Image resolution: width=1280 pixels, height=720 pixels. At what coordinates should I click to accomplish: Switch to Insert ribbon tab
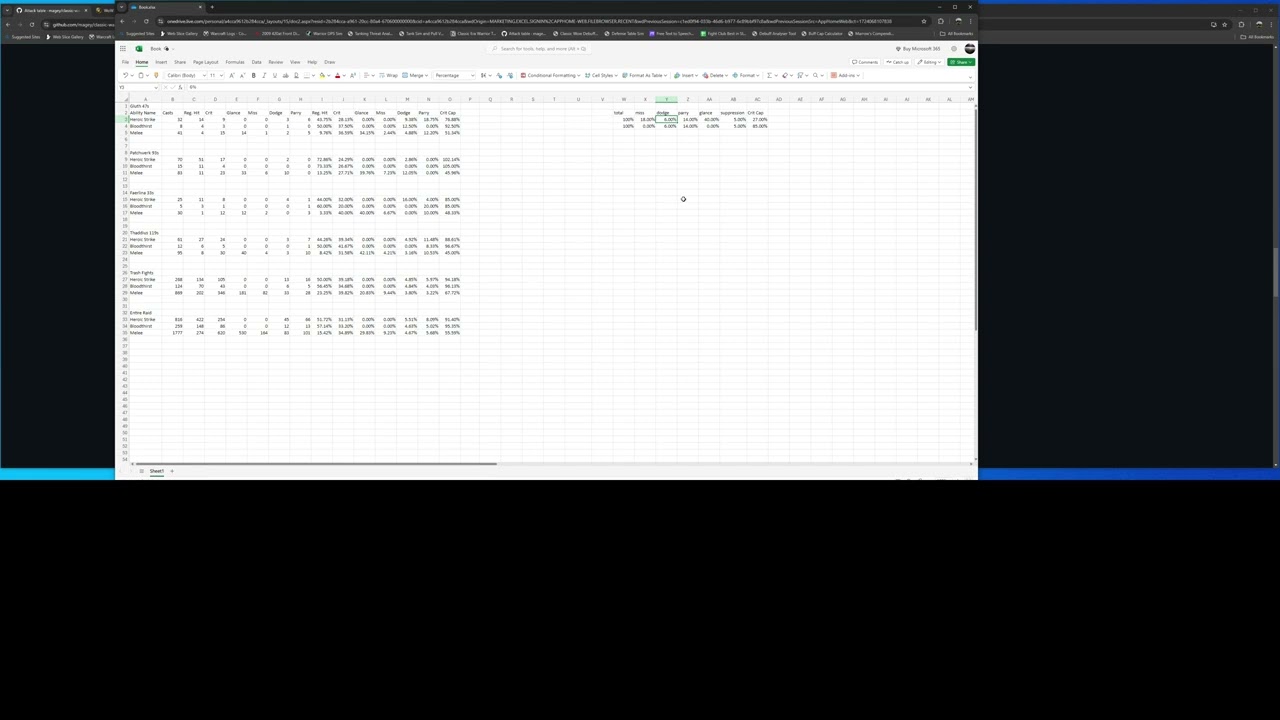click(x=161, y=62)
